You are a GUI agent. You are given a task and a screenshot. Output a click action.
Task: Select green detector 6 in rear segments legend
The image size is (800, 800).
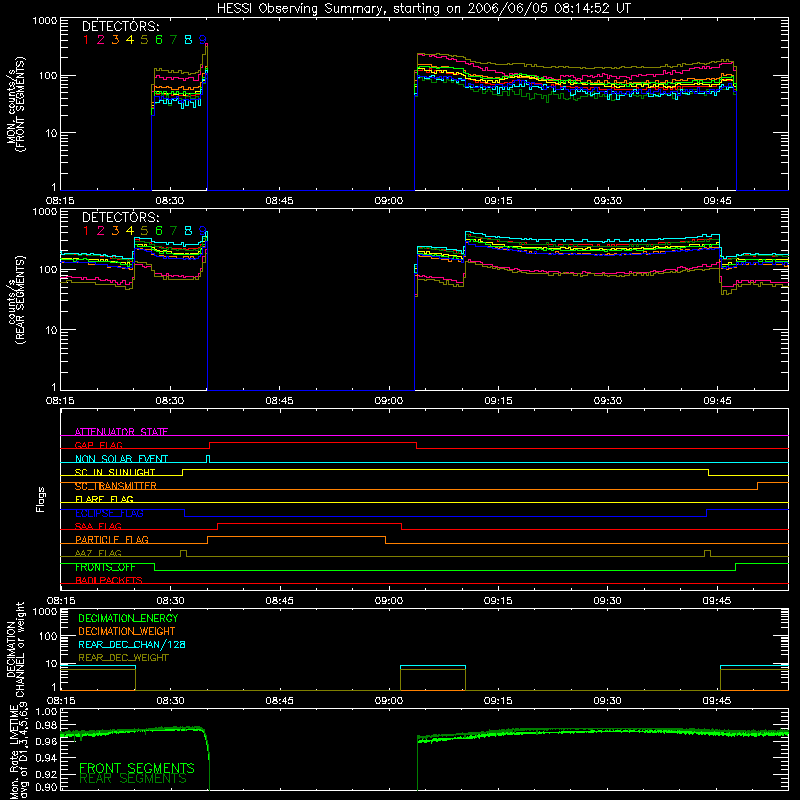[159, 231]
